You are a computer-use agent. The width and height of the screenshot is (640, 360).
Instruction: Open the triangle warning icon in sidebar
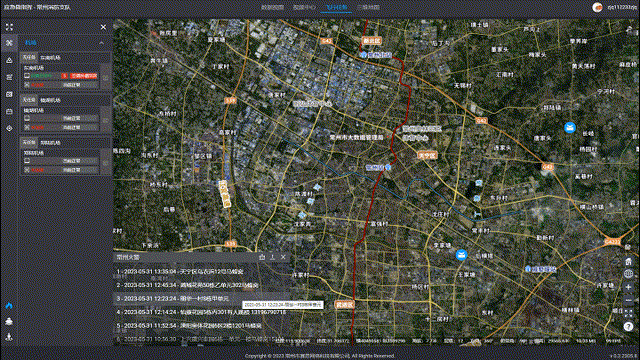9,60
